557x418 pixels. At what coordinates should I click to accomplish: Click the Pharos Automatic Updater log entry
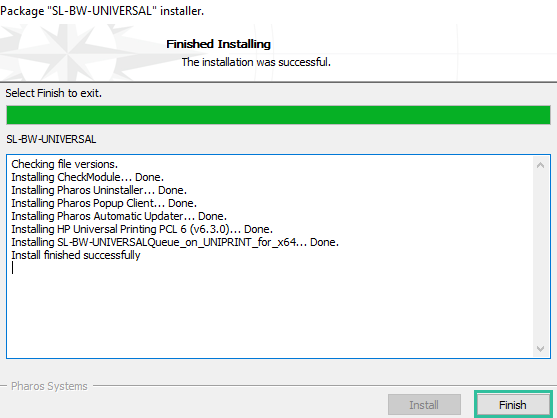119,216
